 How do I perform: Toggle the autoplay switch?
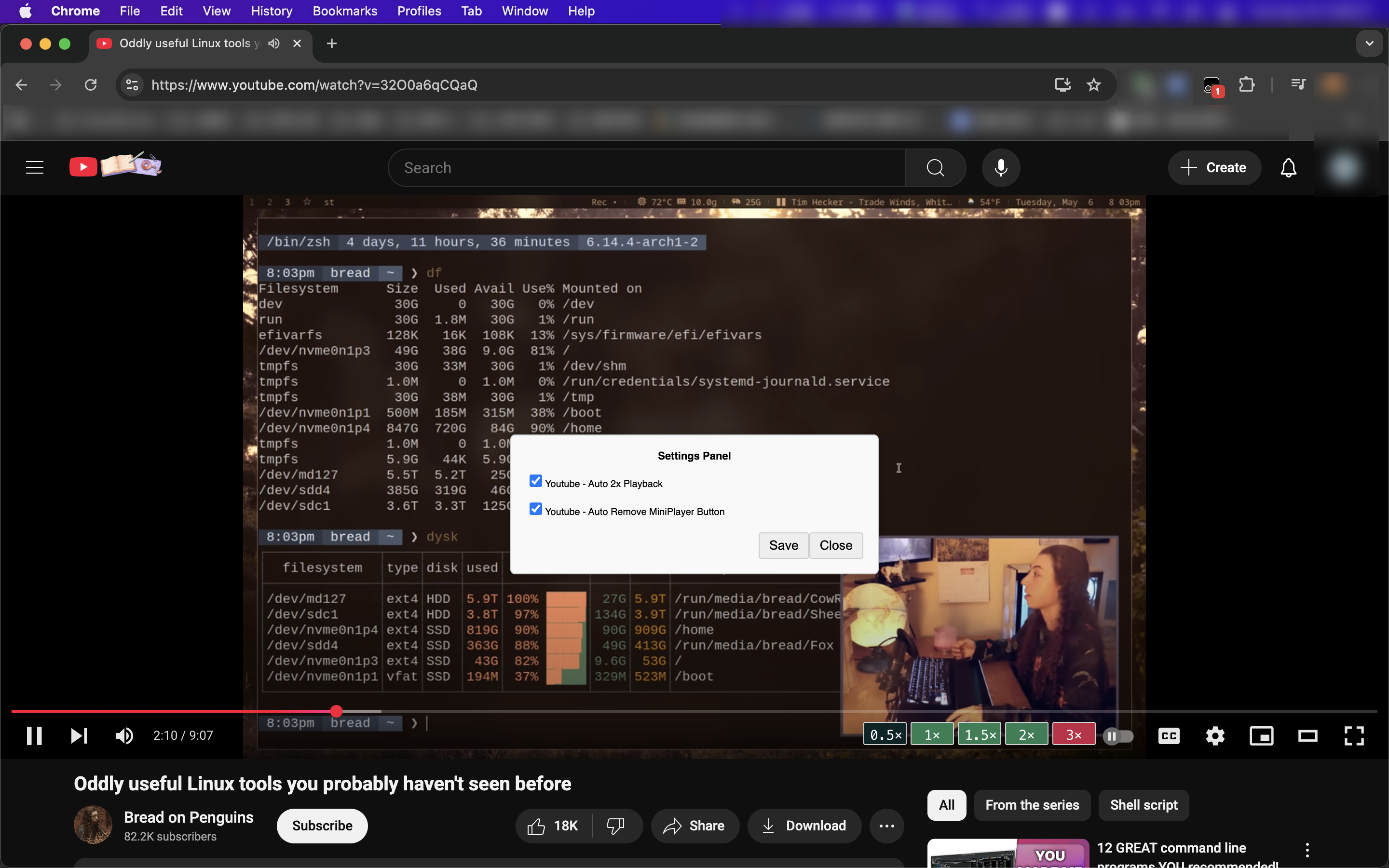pyautogui.click(x=1117, y=735)
